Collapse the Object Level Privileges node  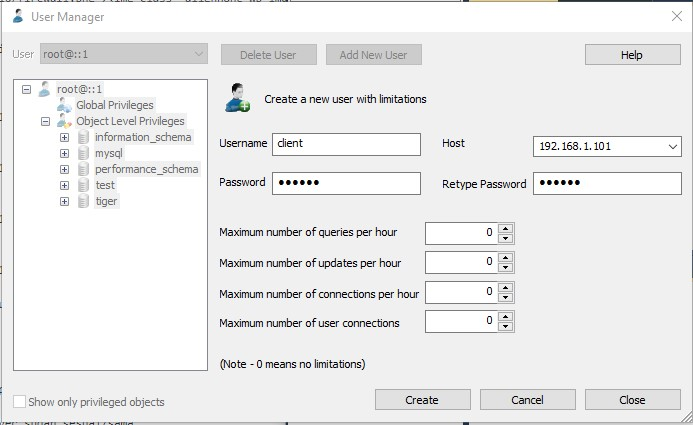pyautogui.click(x=45, y=121)
